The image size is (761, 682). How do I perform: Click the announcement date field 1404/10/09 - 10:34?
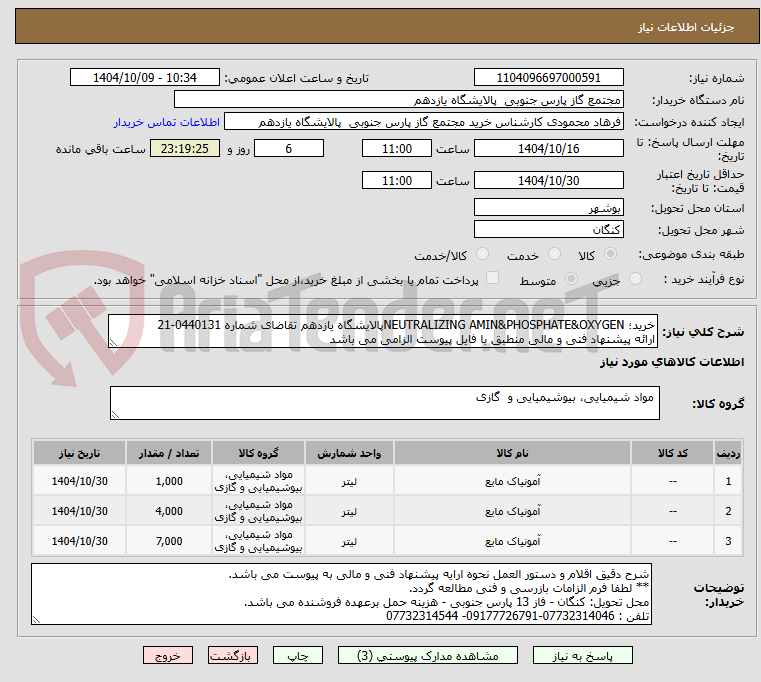click(145, 78)
